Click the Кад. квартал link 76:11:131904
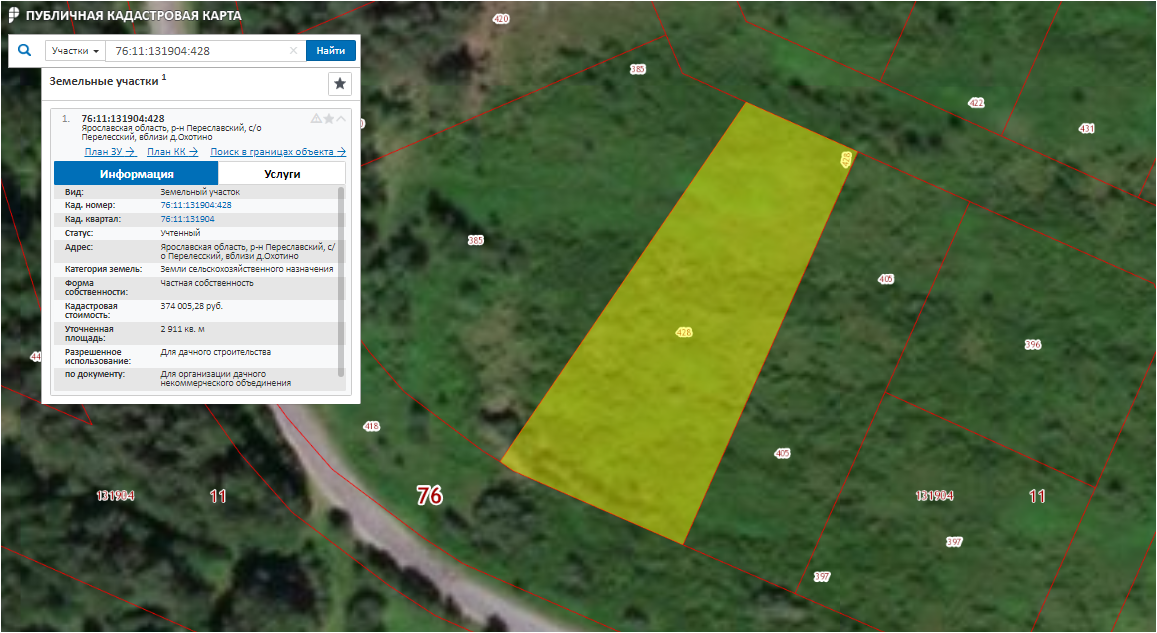 click(x=187, y=219)
